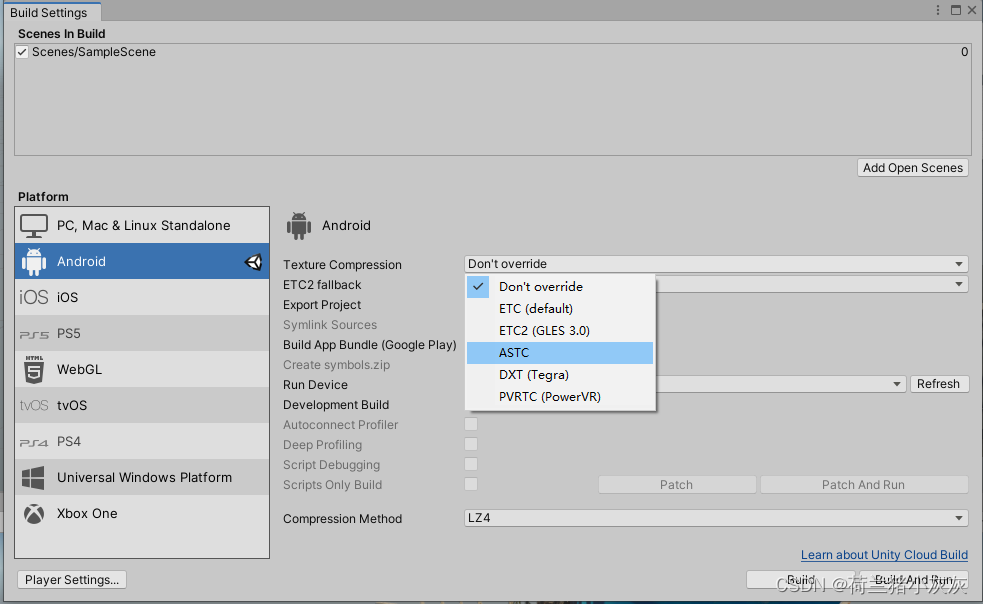This screenshot has height=604, width=983.
Task: Select the iOS platform row
Action: [142, 297]
